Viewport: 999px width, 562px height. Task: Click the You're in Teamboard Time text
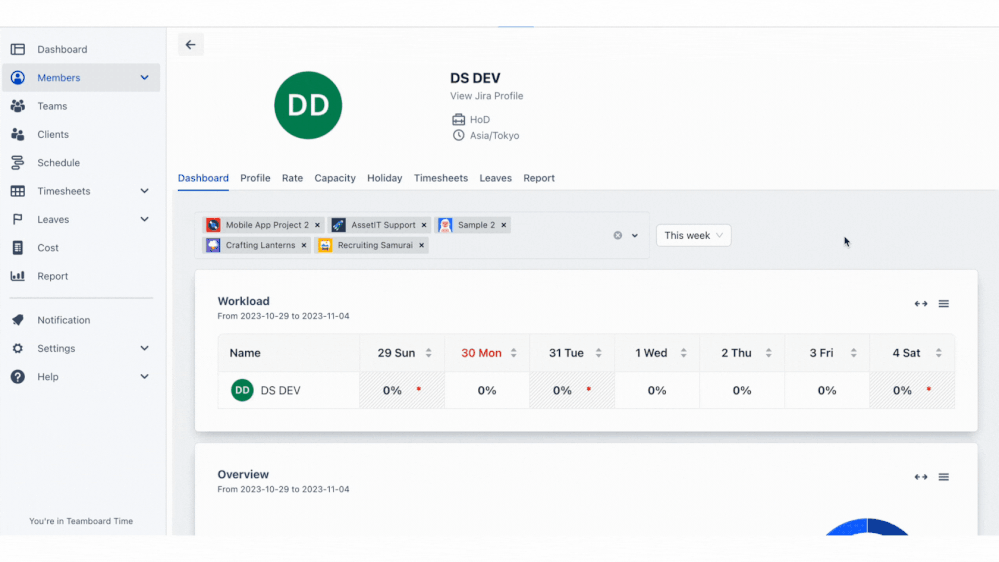click(x=81, y=521)
